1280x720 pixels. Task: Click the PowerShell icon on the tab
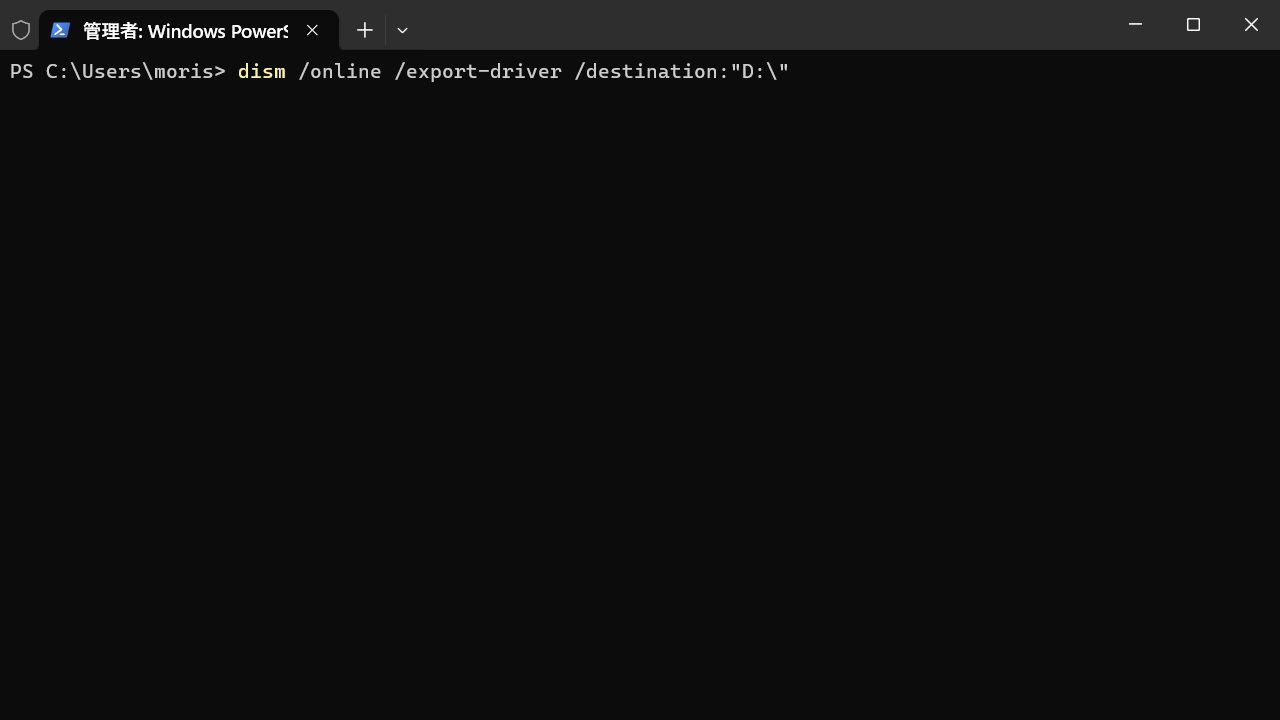60,31
